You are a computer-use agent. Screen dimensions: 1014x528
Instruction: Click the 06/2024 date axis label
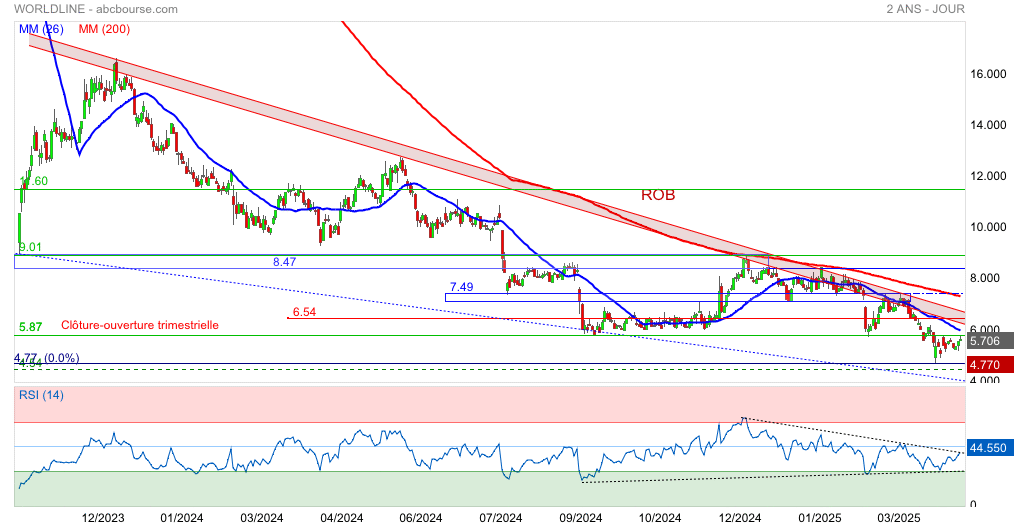point(421,518)
